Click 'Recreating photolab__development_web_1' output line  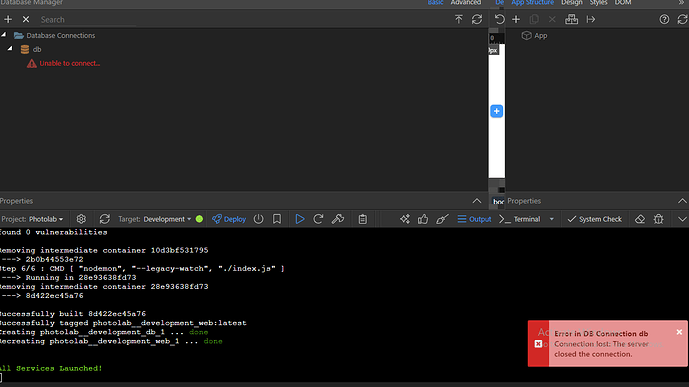click(x=111, y=341)
